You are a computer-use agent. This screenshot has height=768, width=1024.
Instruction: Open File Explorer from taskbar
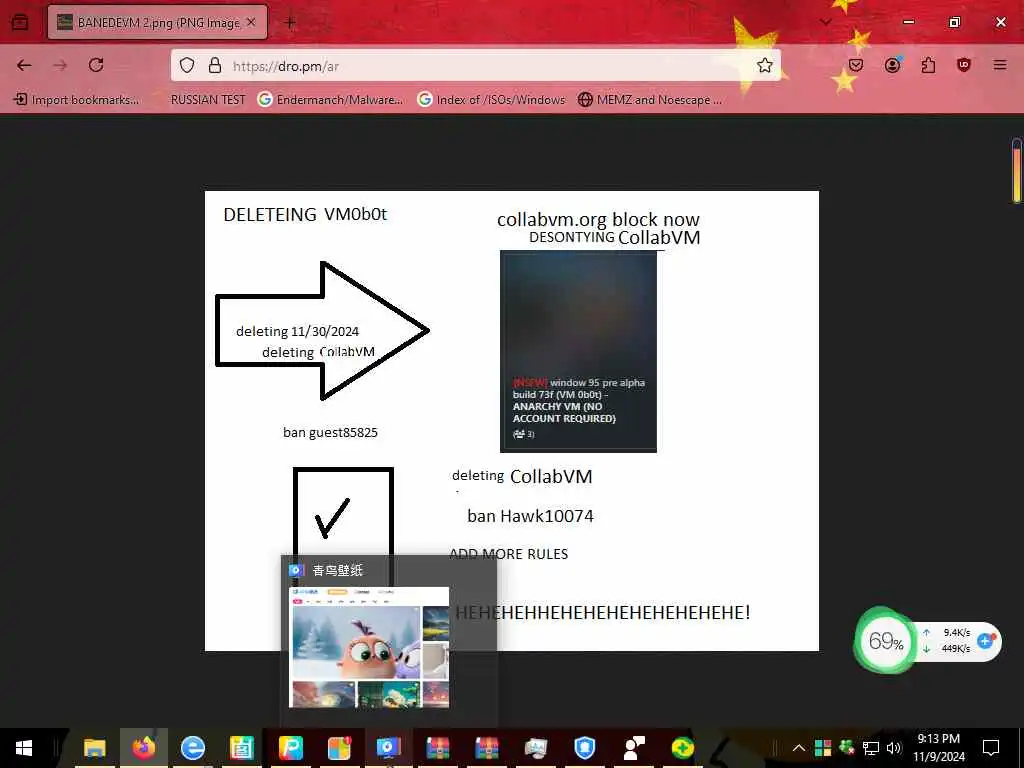(x=95, y=748)
